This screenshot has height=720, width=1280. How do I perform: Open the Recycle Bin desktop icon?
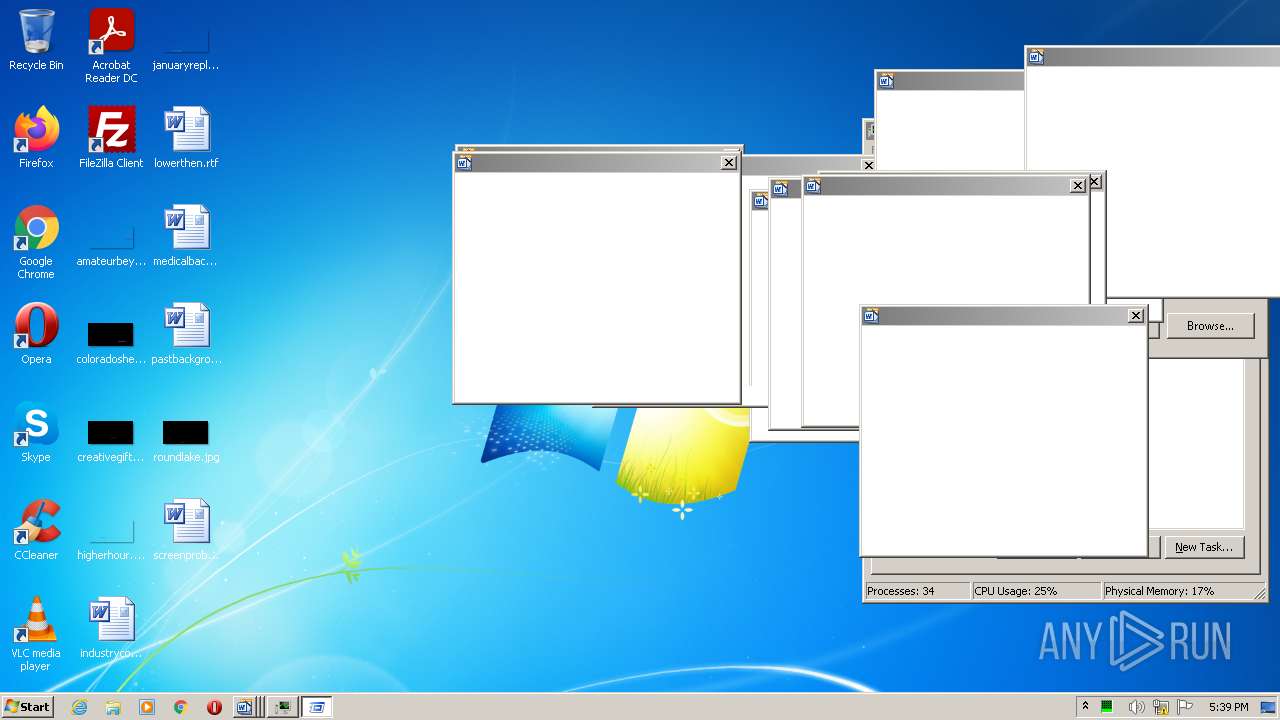pos(36,40)
